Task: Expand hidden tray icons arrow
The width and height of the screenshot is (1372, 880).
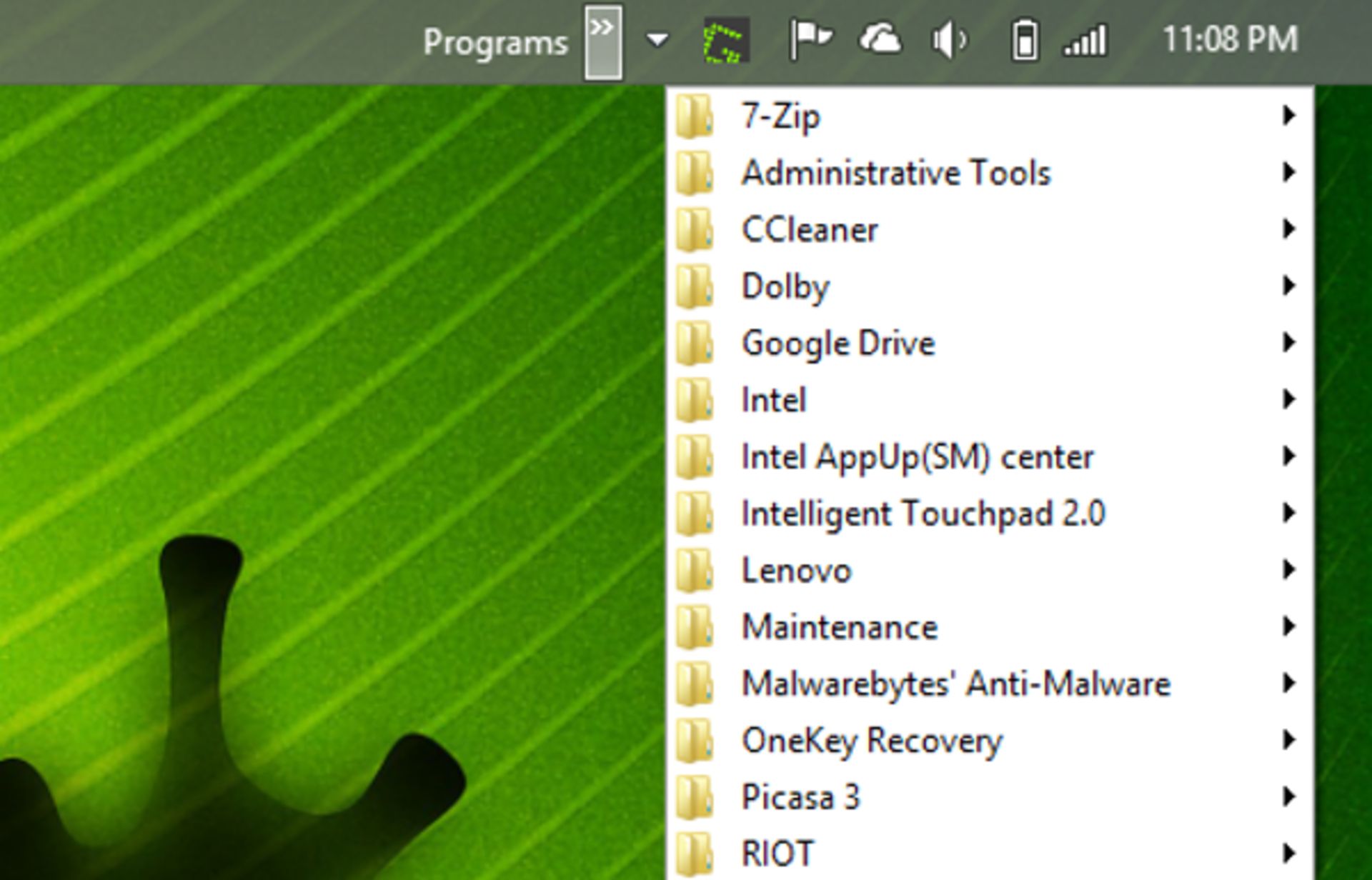Action: click(657, 40)
